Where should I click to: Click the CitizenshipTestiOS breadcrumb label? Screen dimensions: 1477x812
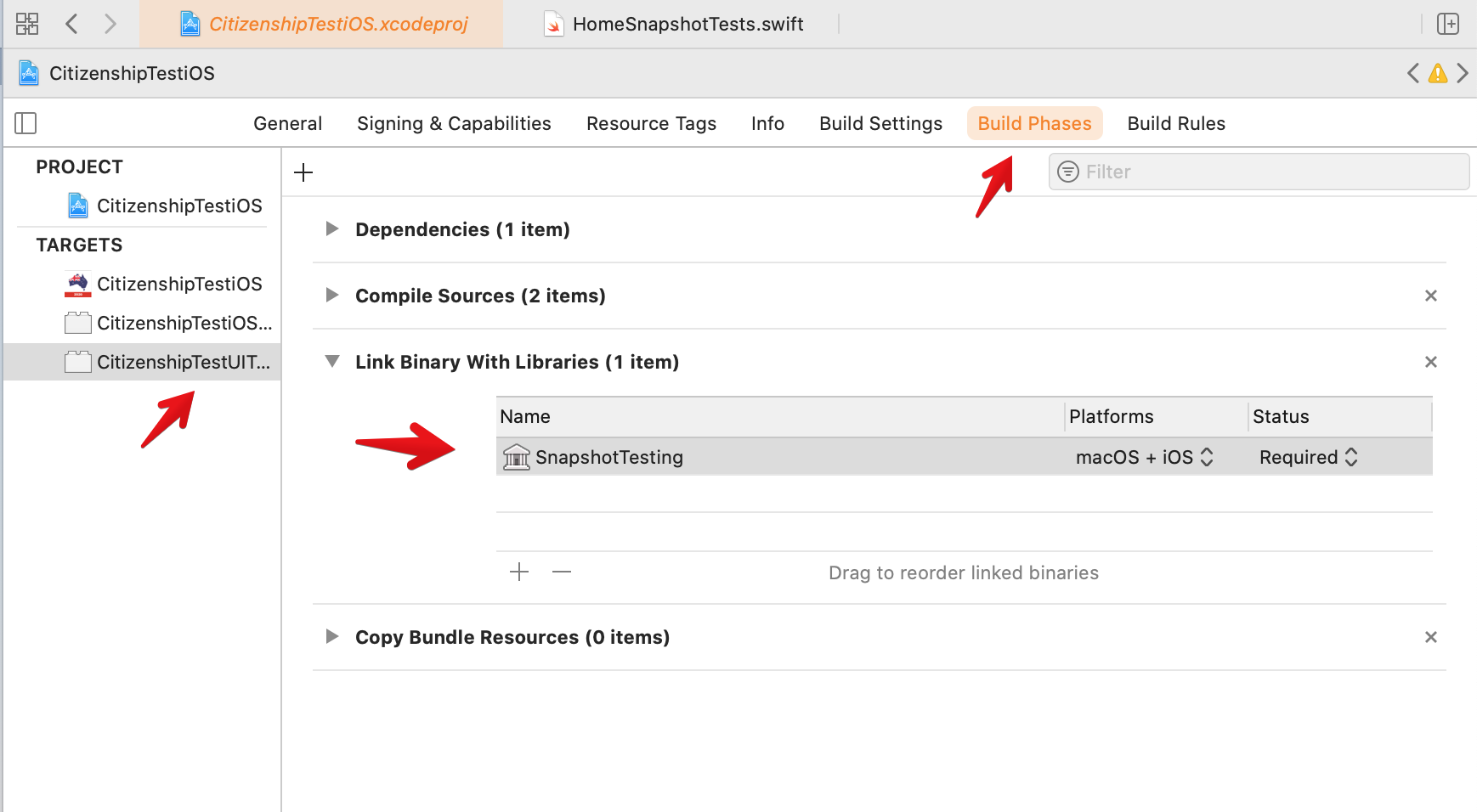click(x=132, y=73)
